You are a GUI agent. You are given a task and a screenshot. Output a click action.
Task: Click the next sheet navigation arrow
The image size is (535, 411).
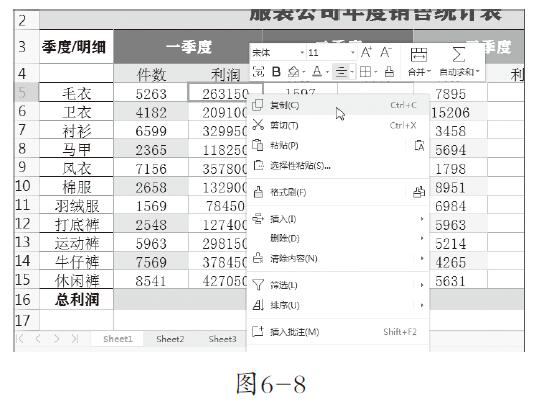click(x=56, y=339)
